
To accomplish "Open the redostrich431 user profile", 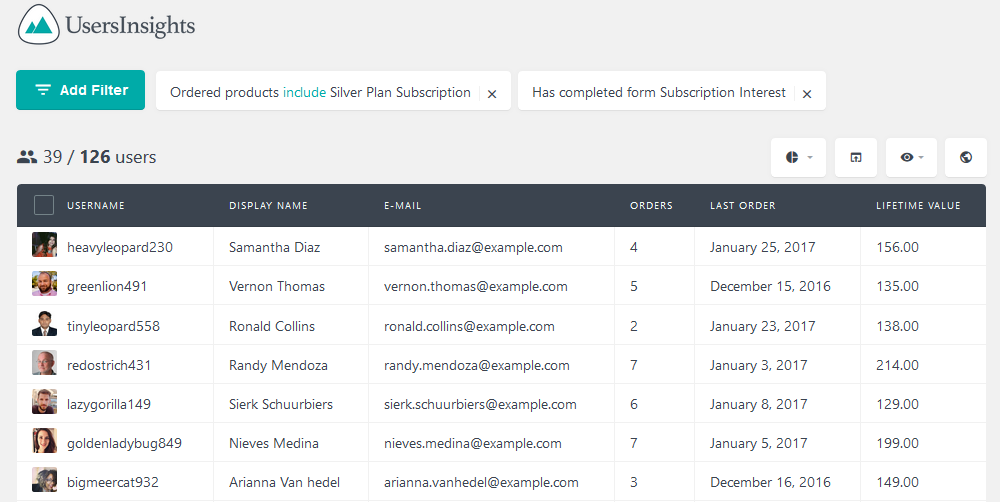I will (109, 365).
